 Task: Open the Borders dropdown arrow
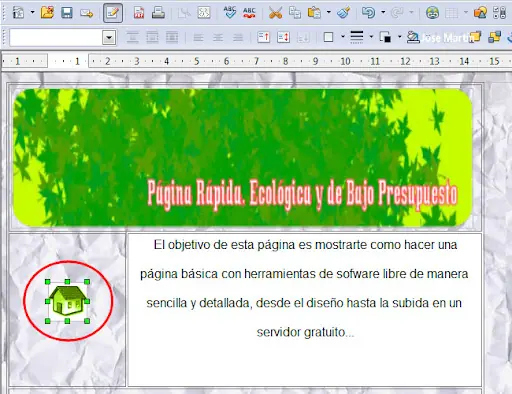click(343, 37)
